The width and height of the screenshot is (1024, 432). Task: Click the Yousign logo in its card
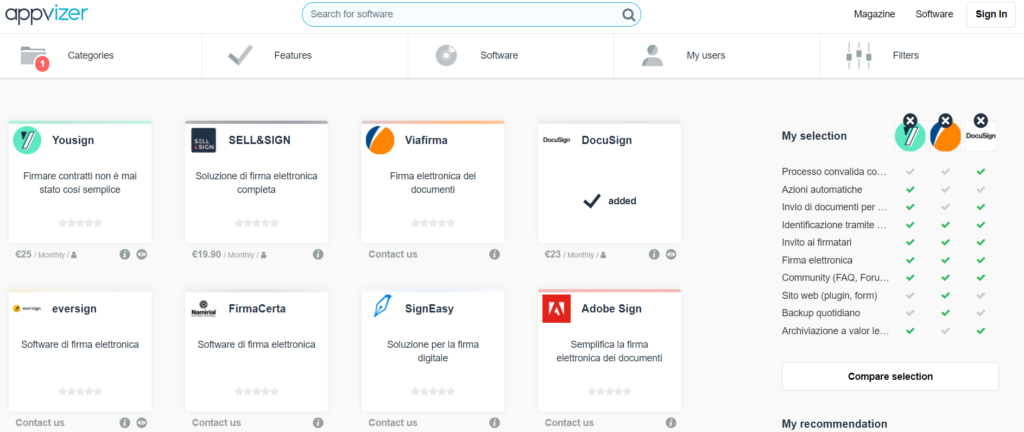(27, 140)
